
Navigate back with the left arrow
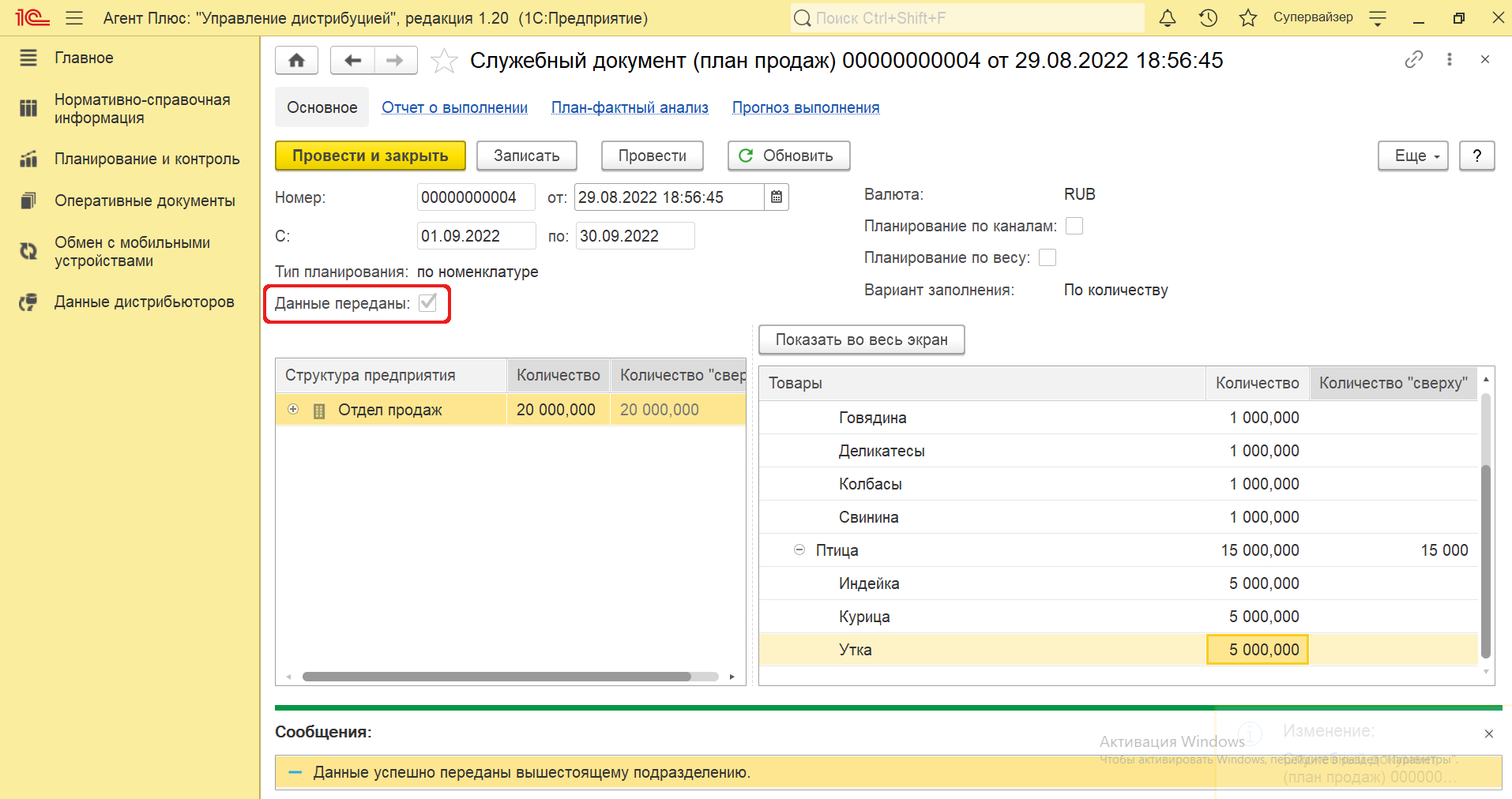[x=352, y=60]
